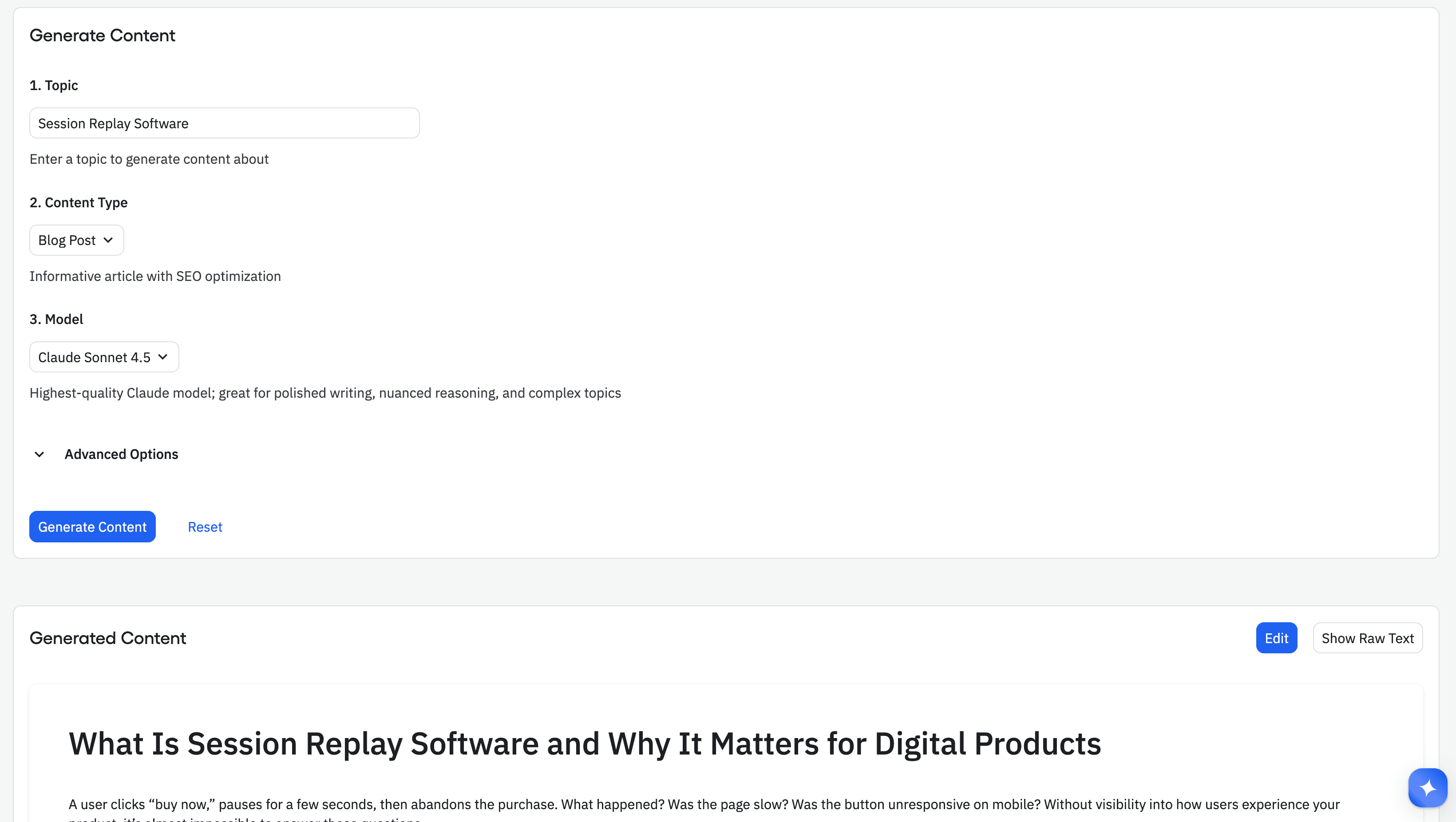Click the arrow icon in Blog Post selector
Image resolution: width=1456 pixels, height=822 pixels.
(108, 240)
